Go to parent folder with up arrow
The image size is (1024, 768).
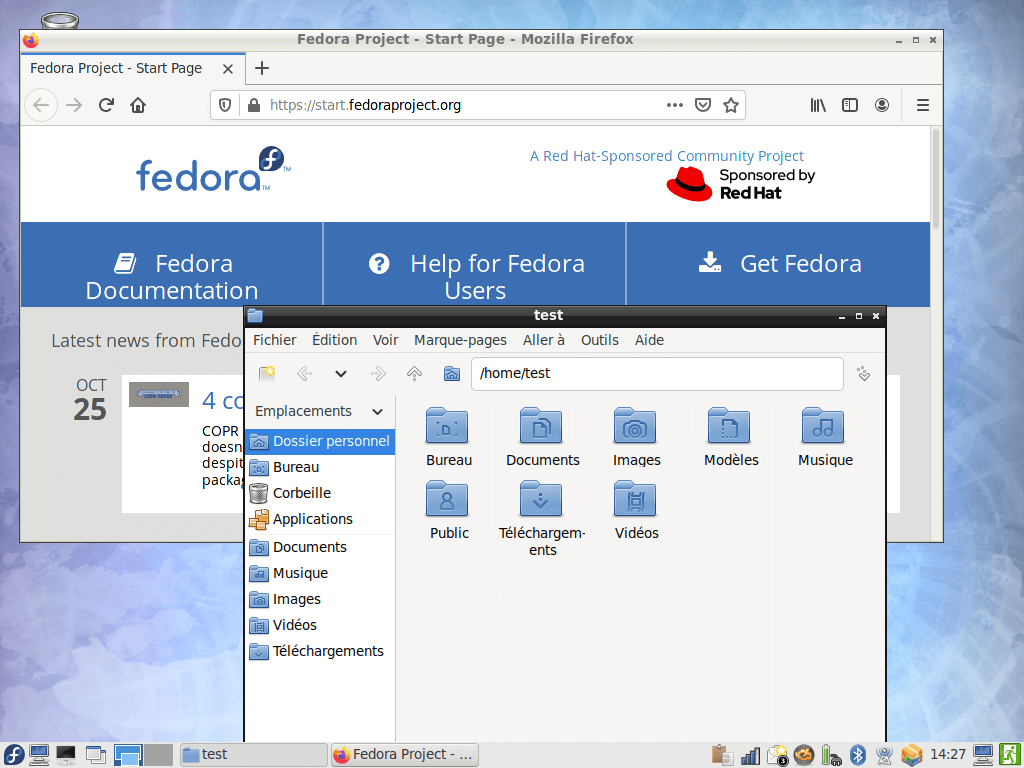coord(414,374)
